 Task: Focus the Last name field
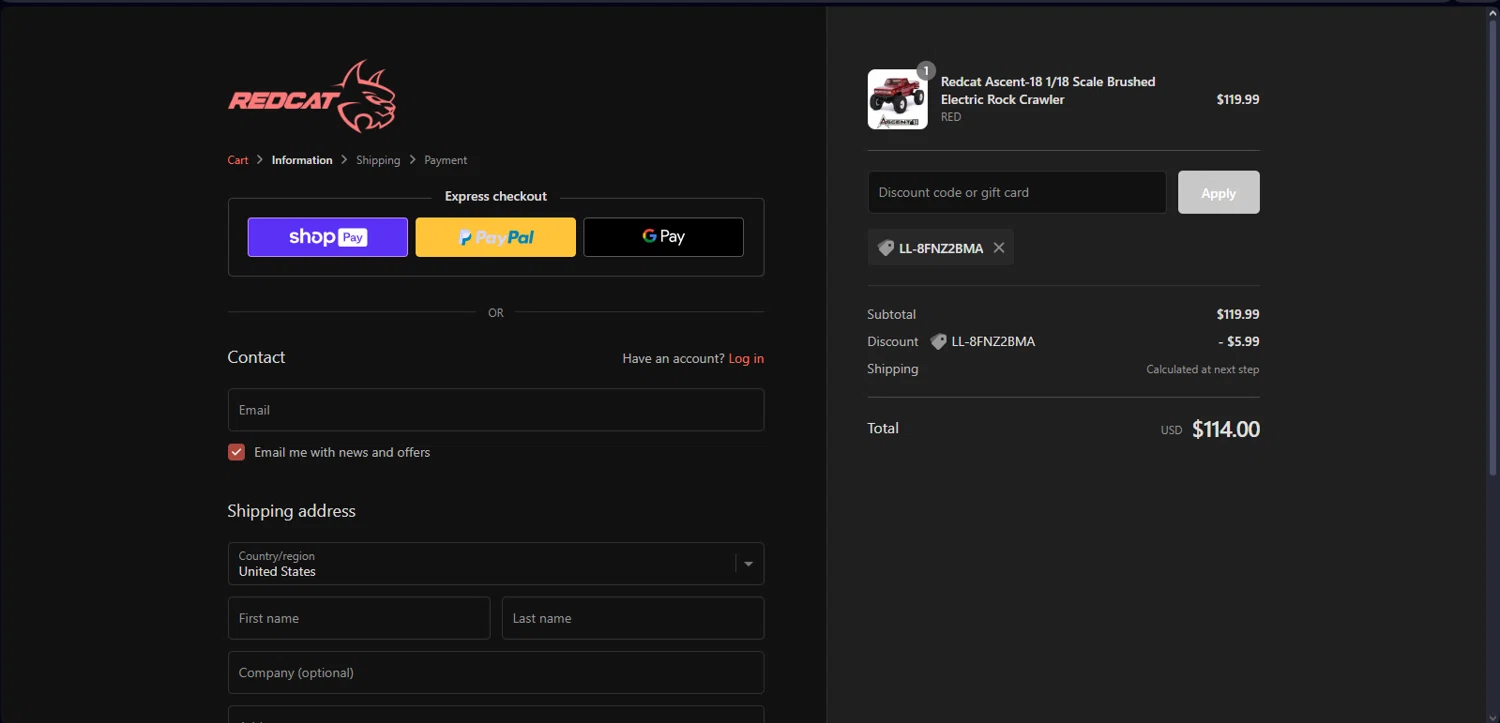(x=633, y=618)
